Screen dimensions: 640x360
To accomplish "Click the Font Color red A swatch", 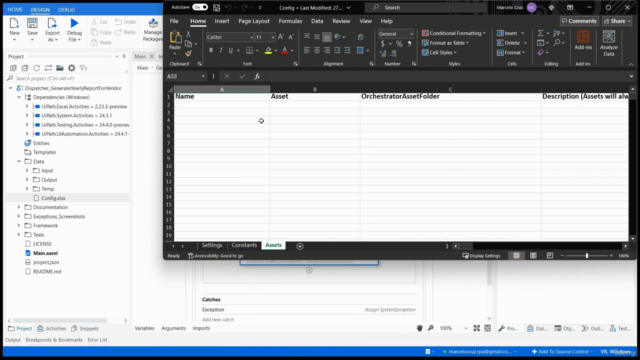I will click(285, 51).
